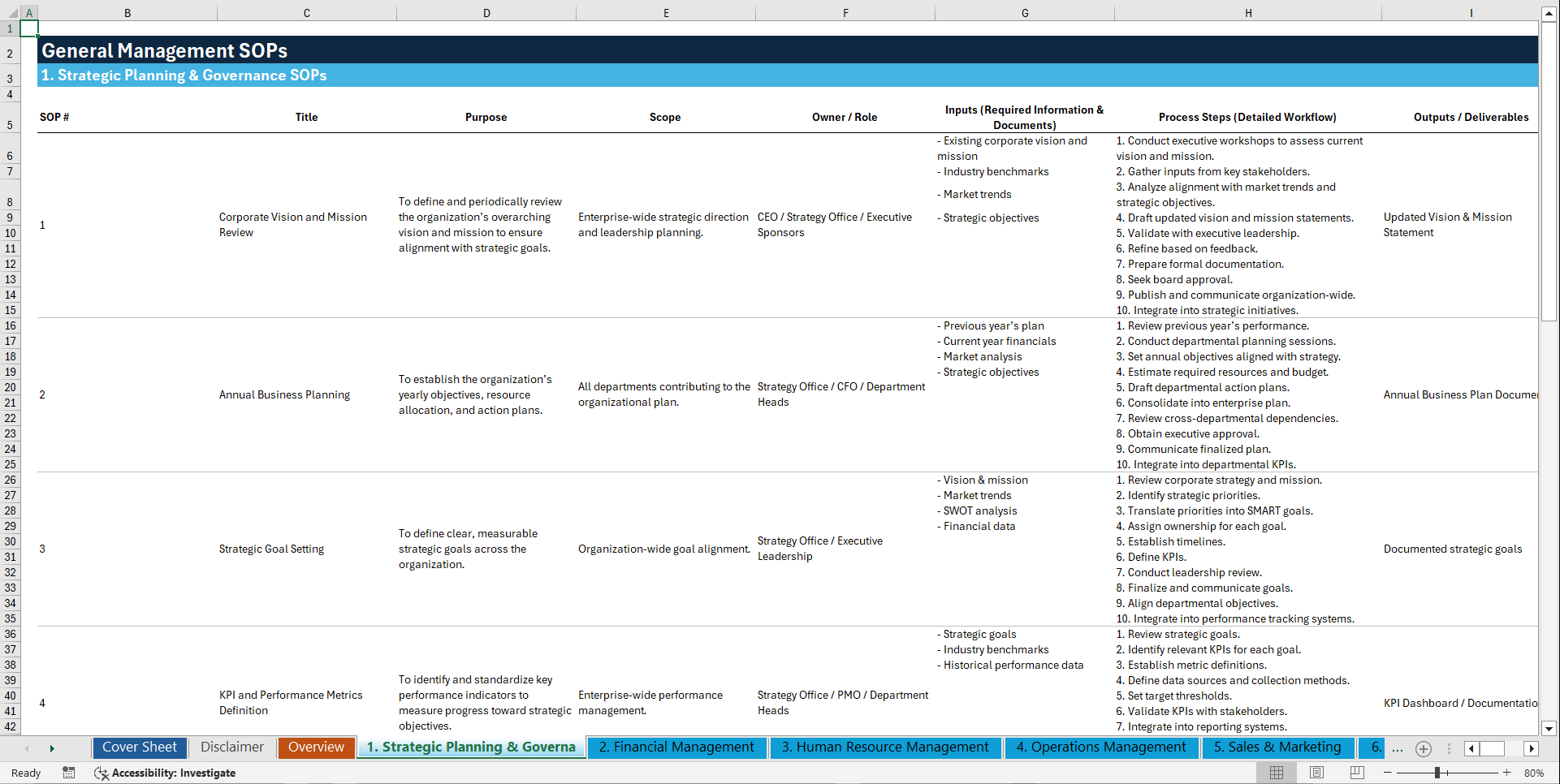The height and width of the screenshot is (784, 1560).
Task: Run Accessibility Investigate check
Action: coord(165,773)
